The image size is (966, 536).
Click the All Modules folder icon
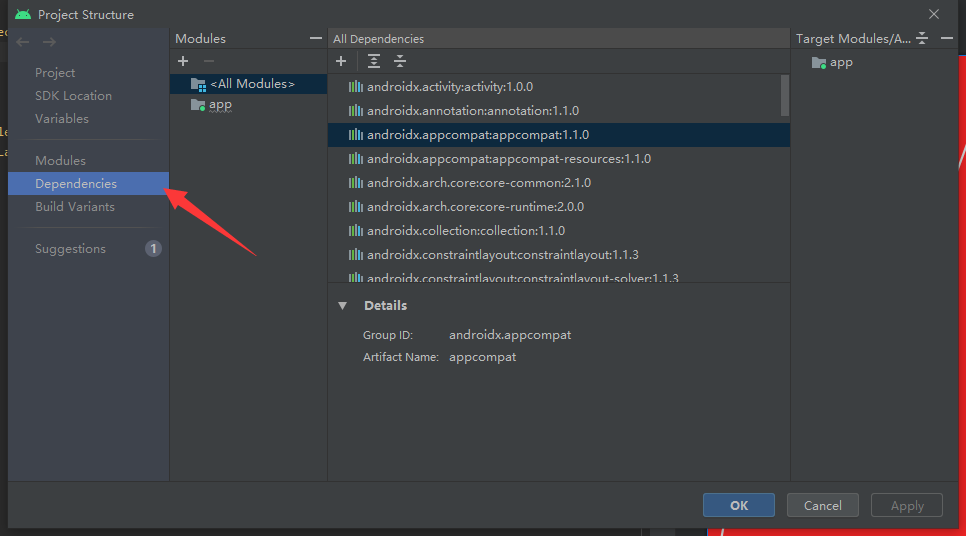[x=198, y=84]
